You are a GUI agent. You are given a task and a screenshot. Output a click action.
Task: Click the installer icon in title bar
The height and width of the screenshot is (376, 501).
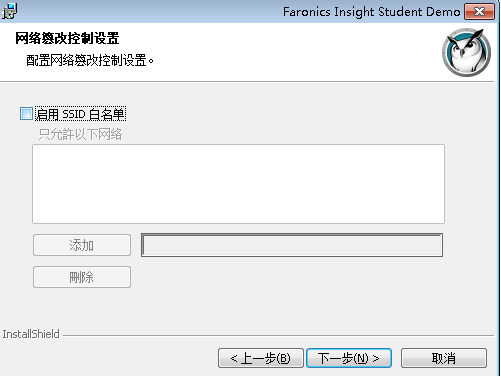tap(9, 11)
